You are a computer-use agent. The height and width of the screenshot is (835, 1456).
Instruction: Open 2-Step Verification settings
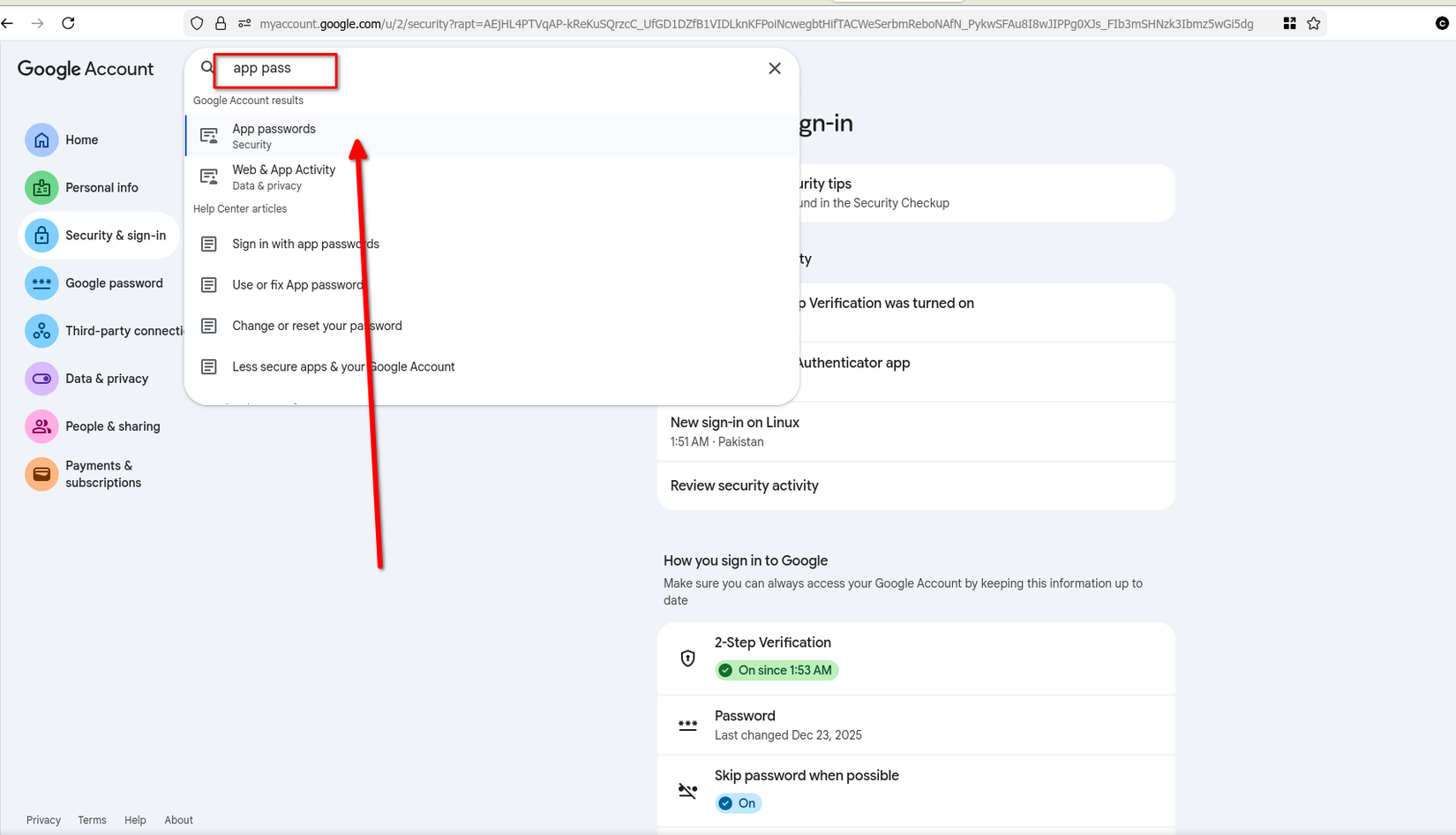pyautogui.click(x=916, y=658)
